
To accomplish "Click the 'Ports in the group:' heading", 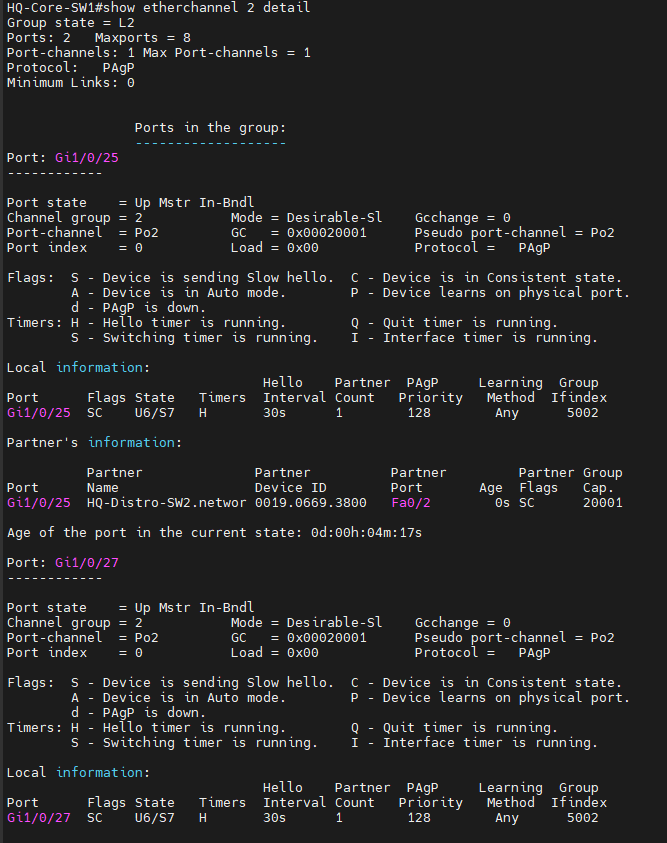I will [x=210, y=127].
